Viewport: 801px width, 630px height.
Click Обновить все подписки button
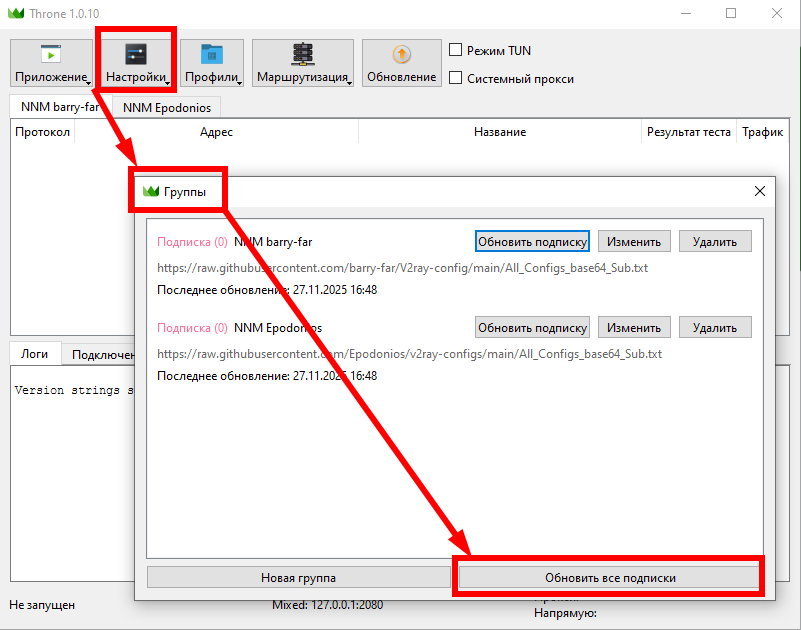coord(610,577)
